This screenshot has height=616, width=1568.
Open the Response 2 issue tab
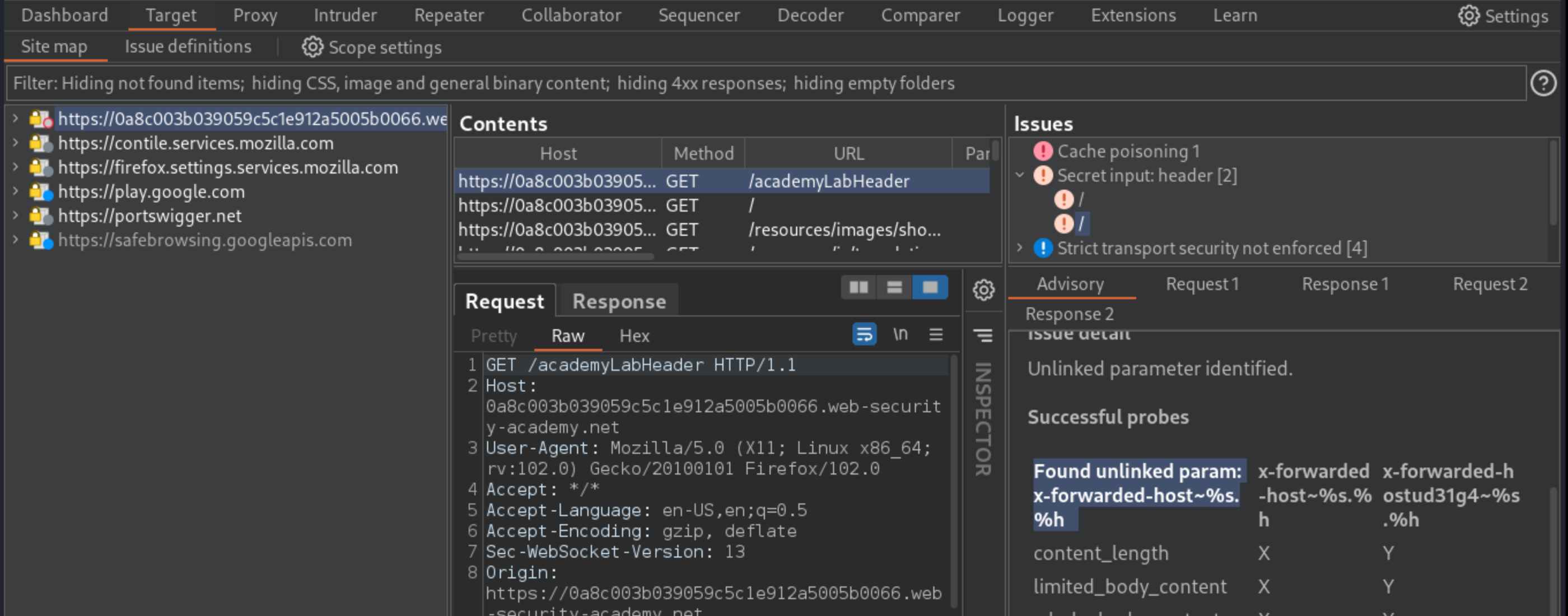1070,314
